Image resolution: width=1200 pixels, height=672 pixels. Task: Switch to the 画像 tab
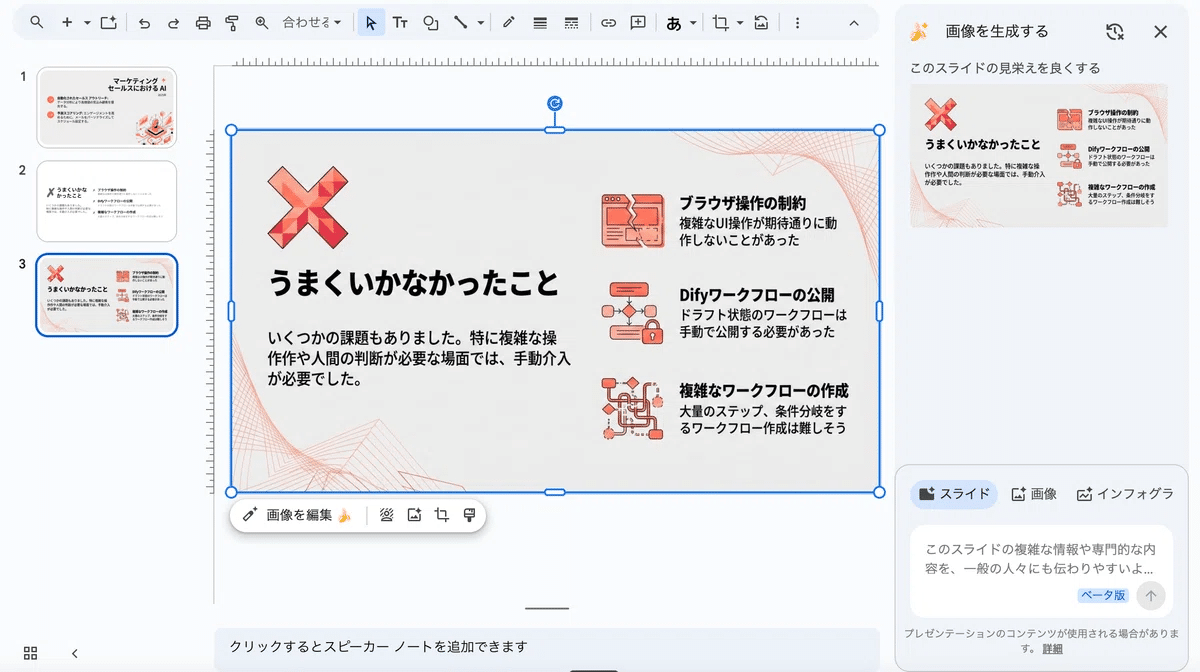(x=1034, y=494)
